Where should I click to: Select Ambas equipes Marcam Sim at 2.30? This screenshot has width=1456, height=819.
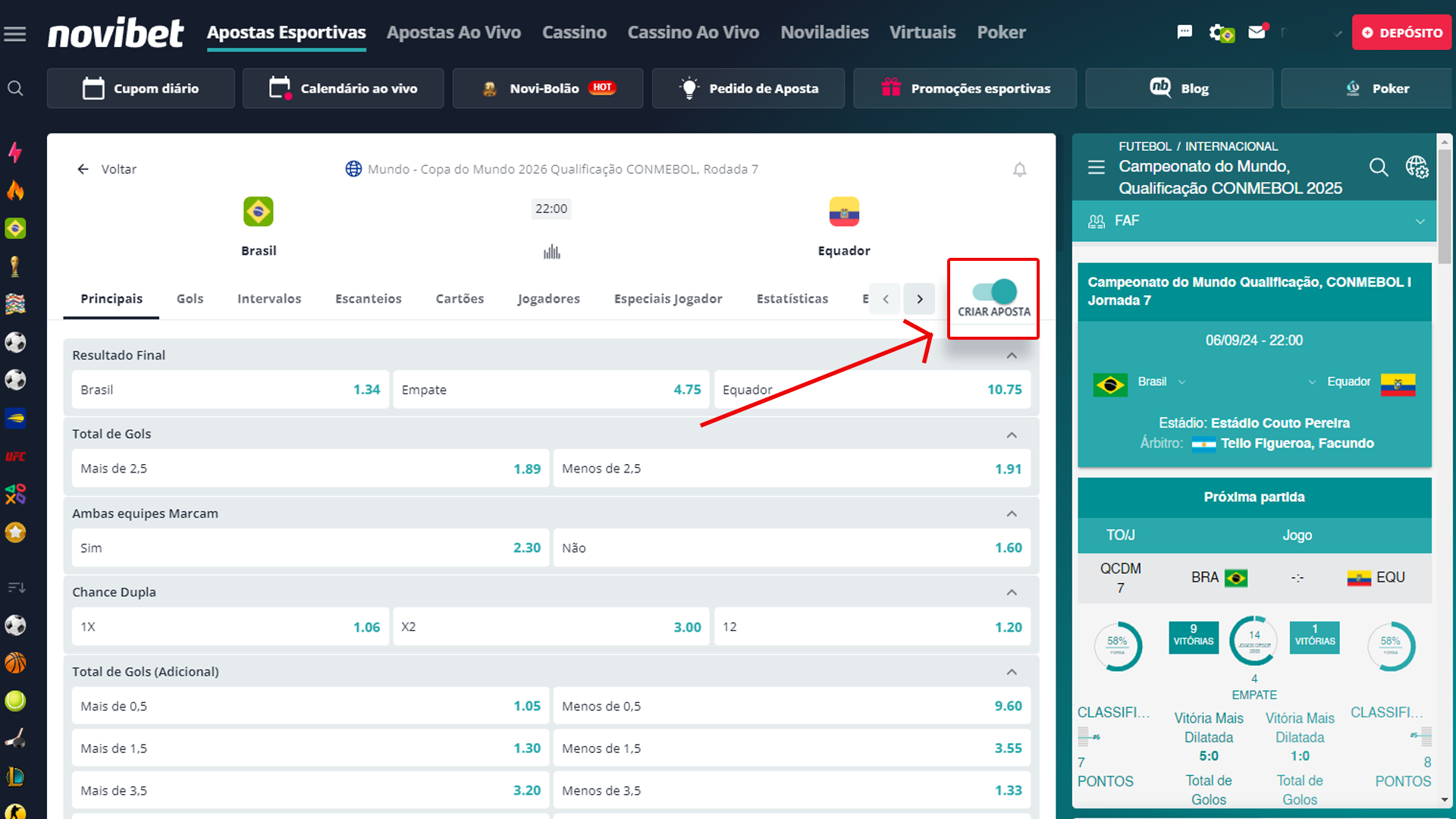coord(310,548)
